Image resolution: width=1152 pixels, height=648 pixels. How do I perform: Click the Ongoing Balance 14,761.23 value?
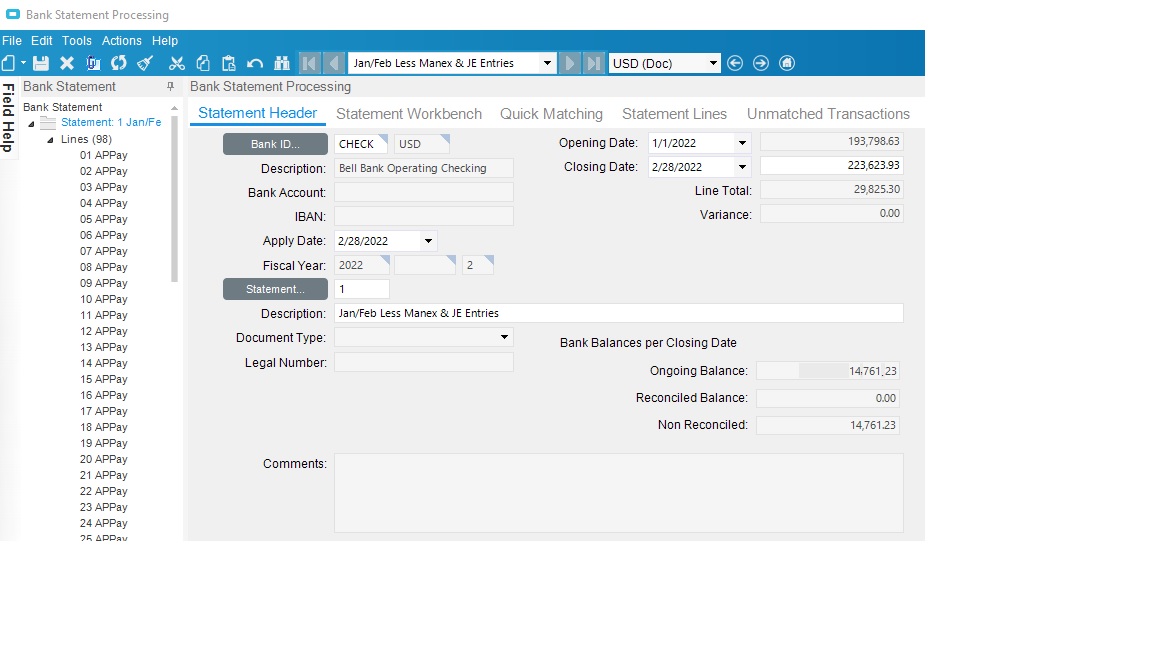827,371
